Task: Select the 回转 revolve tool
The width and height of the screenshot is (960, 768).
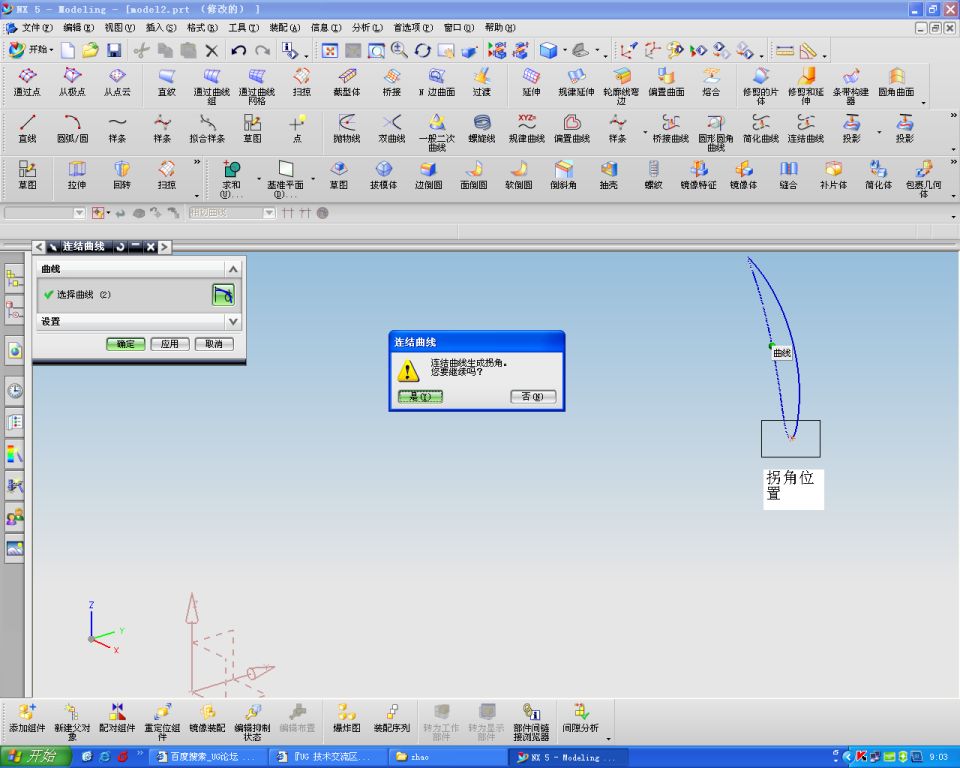Action: pyautogui.click(x=122, y=175)
